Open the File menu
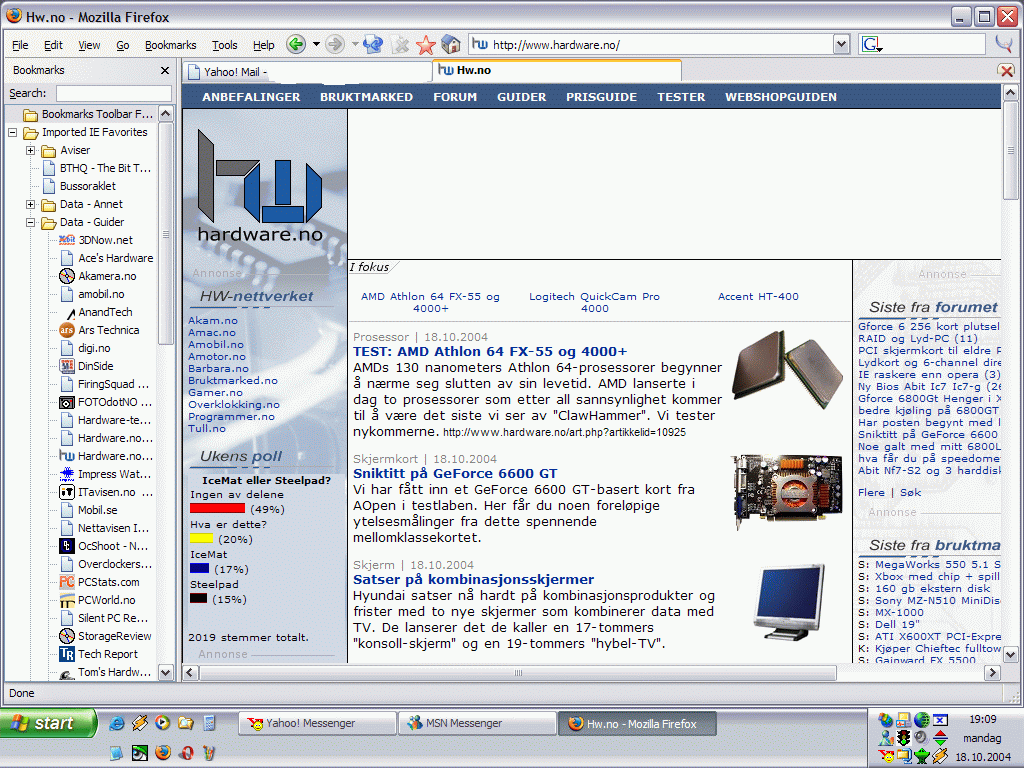This screenshot has width=1024, height=768. point(20,45)
